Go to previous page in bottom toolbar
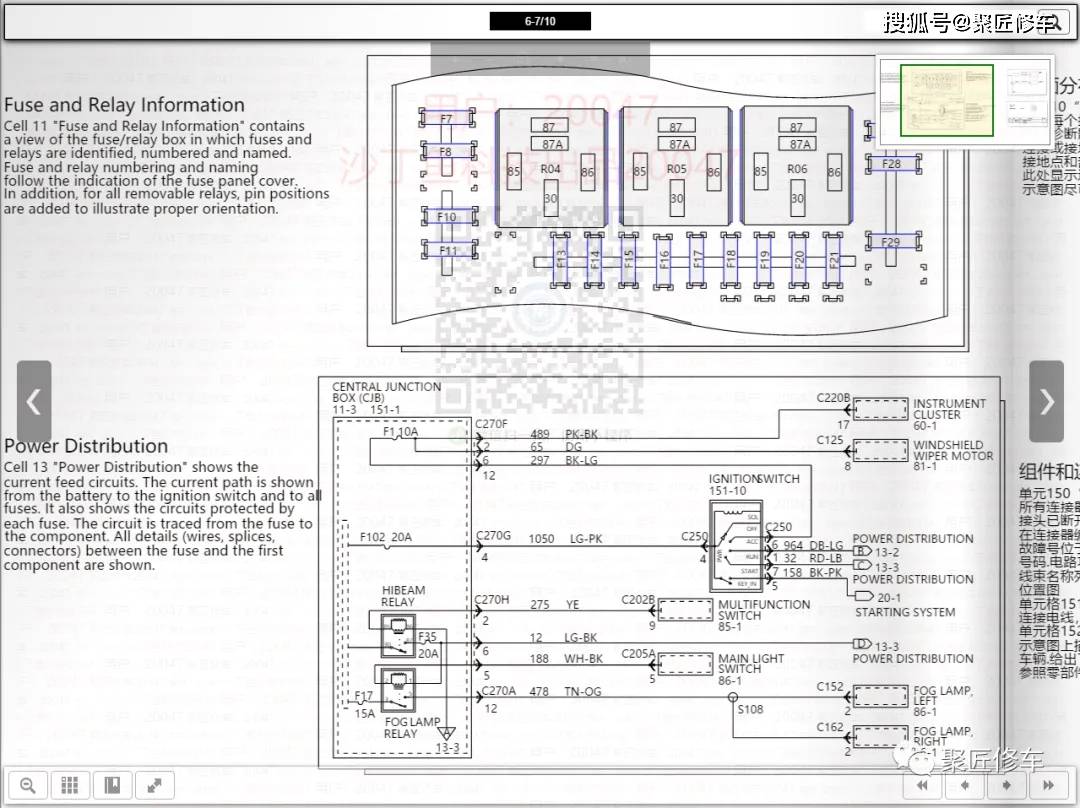 [964, 786]
